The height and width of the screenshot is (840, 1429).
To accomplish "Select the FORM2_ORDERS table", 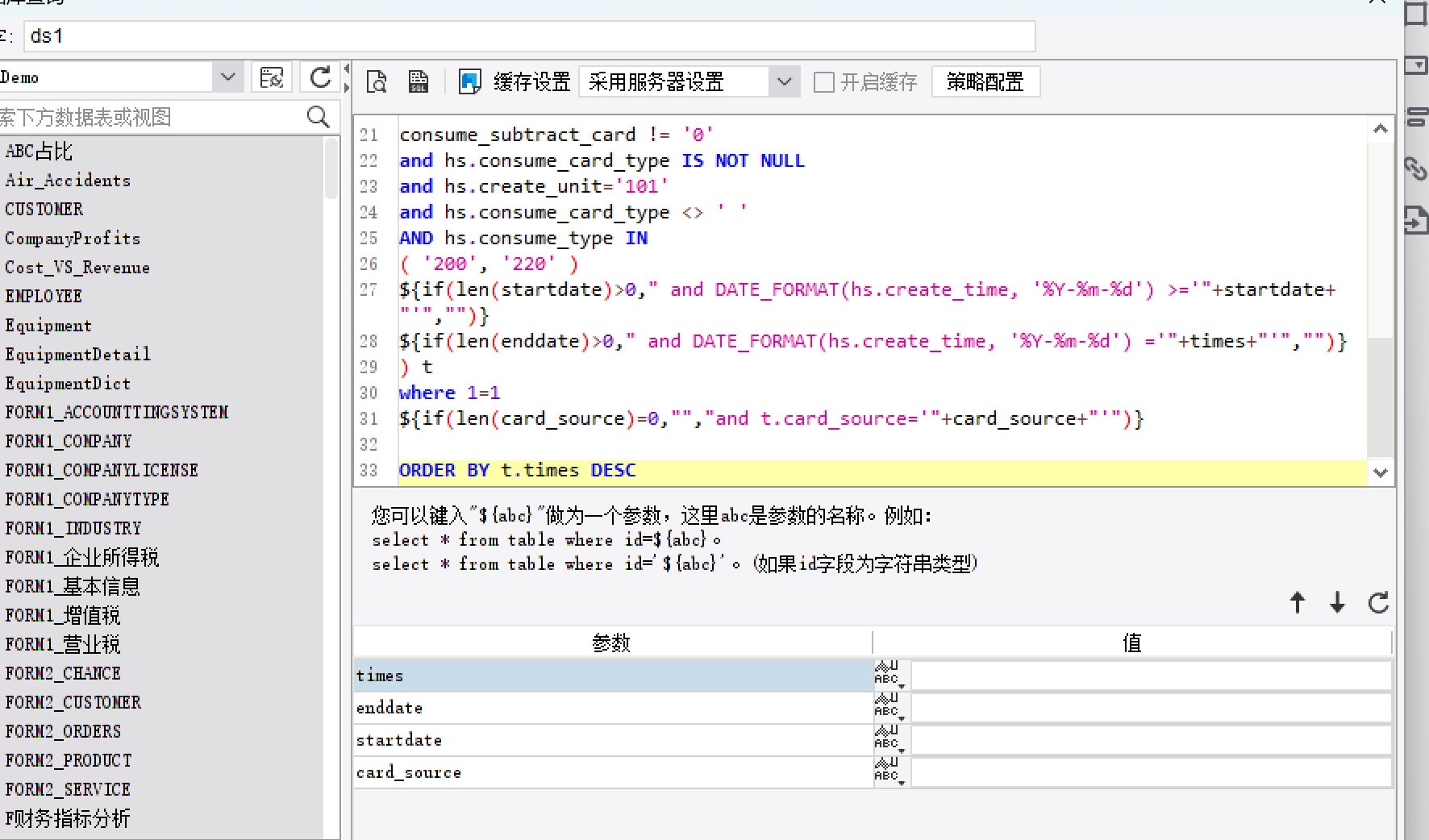I will [63, 731].
